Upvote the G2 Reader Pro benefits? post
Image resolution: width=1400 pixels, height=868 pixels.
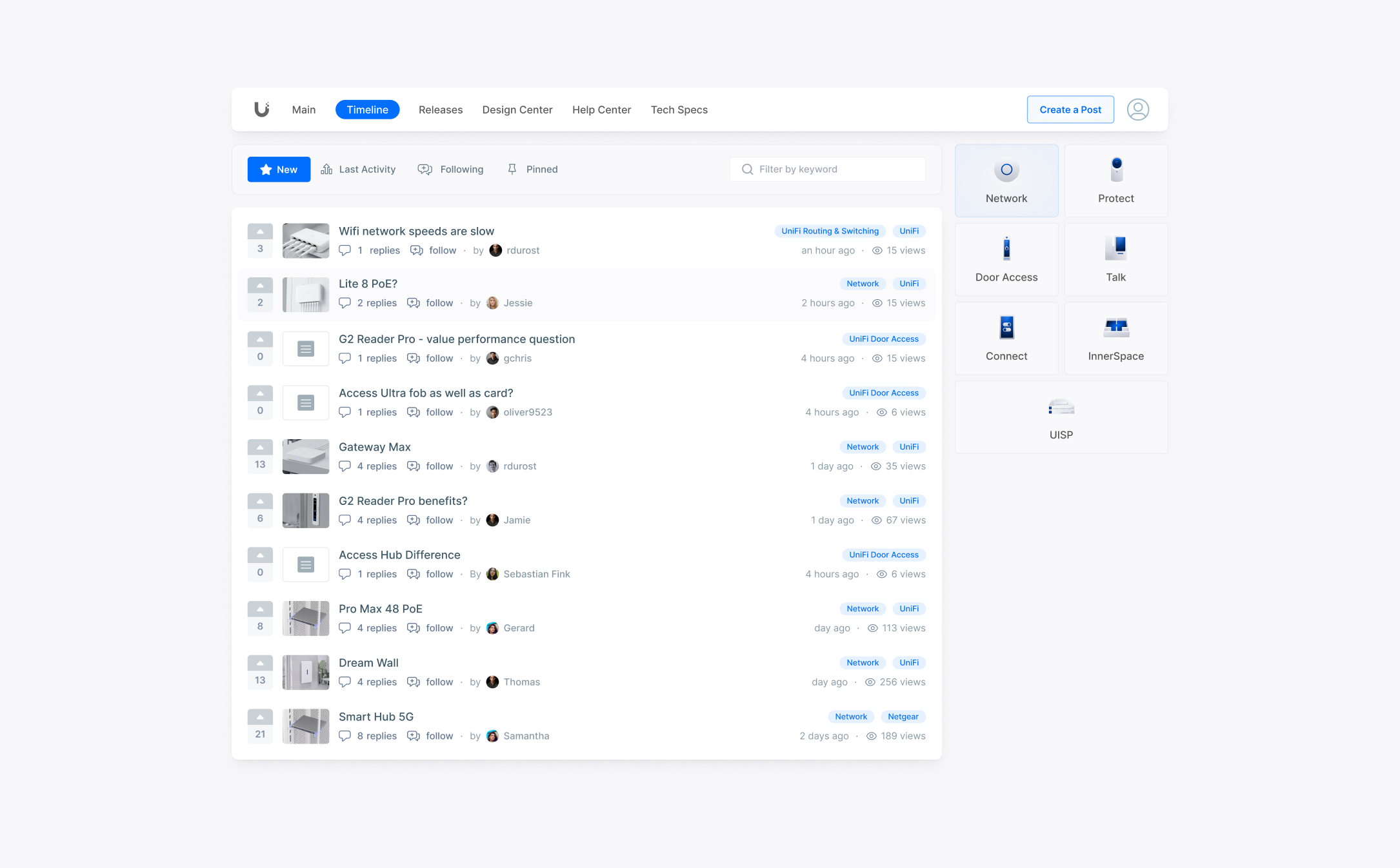260,501
